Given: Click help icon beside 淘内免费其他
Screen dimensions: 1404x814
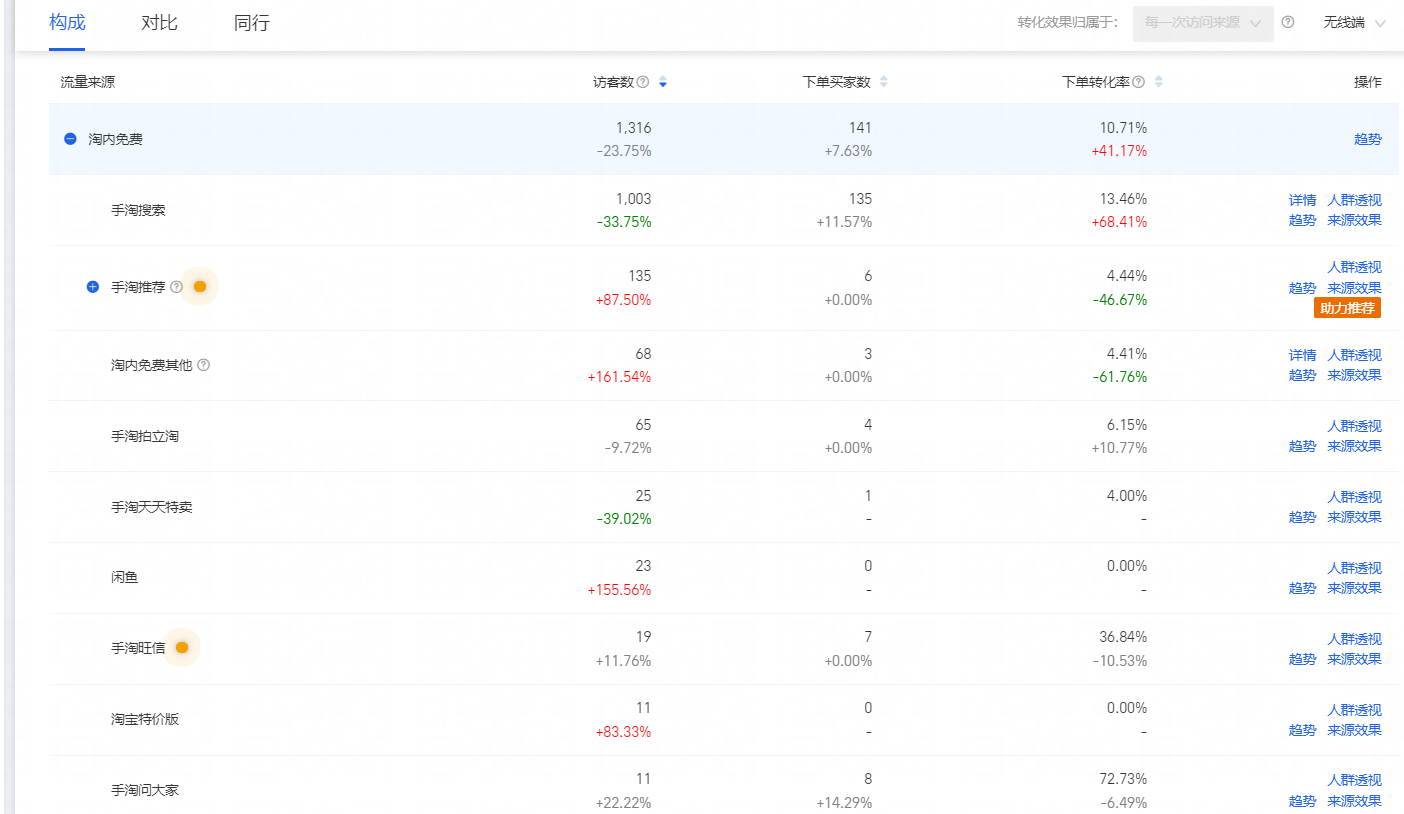Looking at the screenshot, I should coord(204,365).
